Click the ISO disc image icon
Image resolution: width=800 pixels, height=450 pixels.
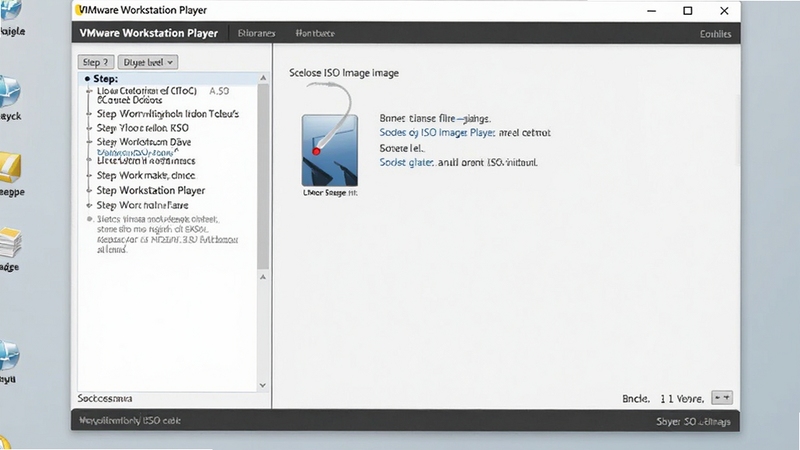pyautogui.click(x=330, y=150)
